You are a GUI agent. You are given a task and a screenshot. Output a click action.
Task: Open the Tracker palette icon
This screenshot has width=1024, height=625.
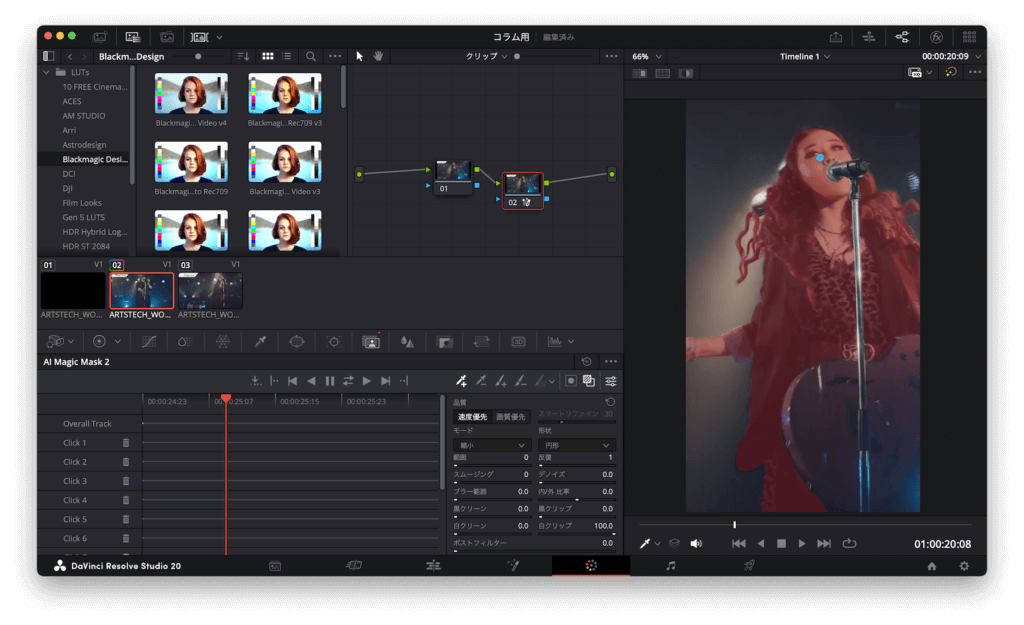[x=334, y=341]
